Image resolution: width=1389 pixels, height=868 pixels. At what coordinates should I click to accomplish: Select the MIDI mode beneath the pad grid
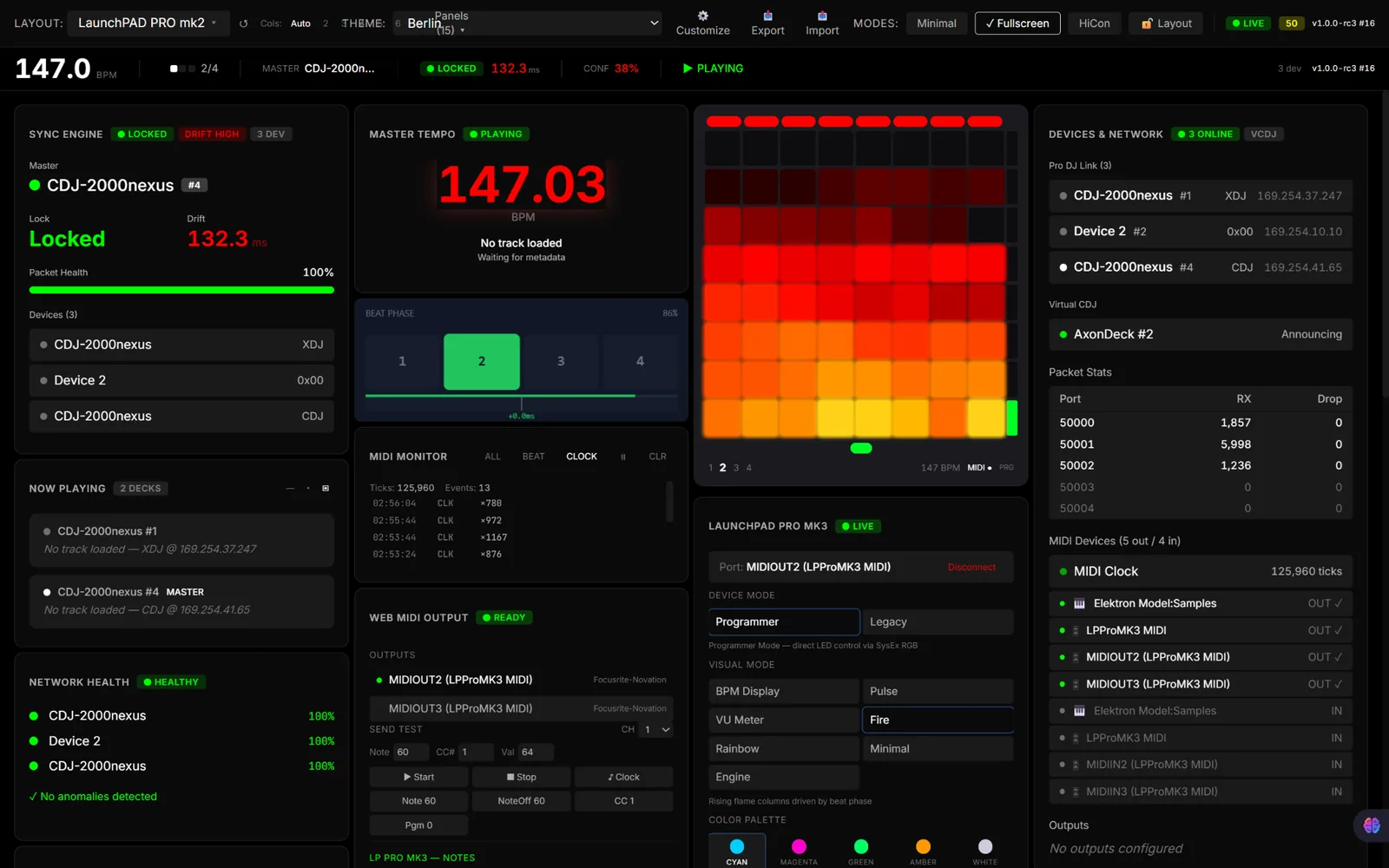(979, 468)
